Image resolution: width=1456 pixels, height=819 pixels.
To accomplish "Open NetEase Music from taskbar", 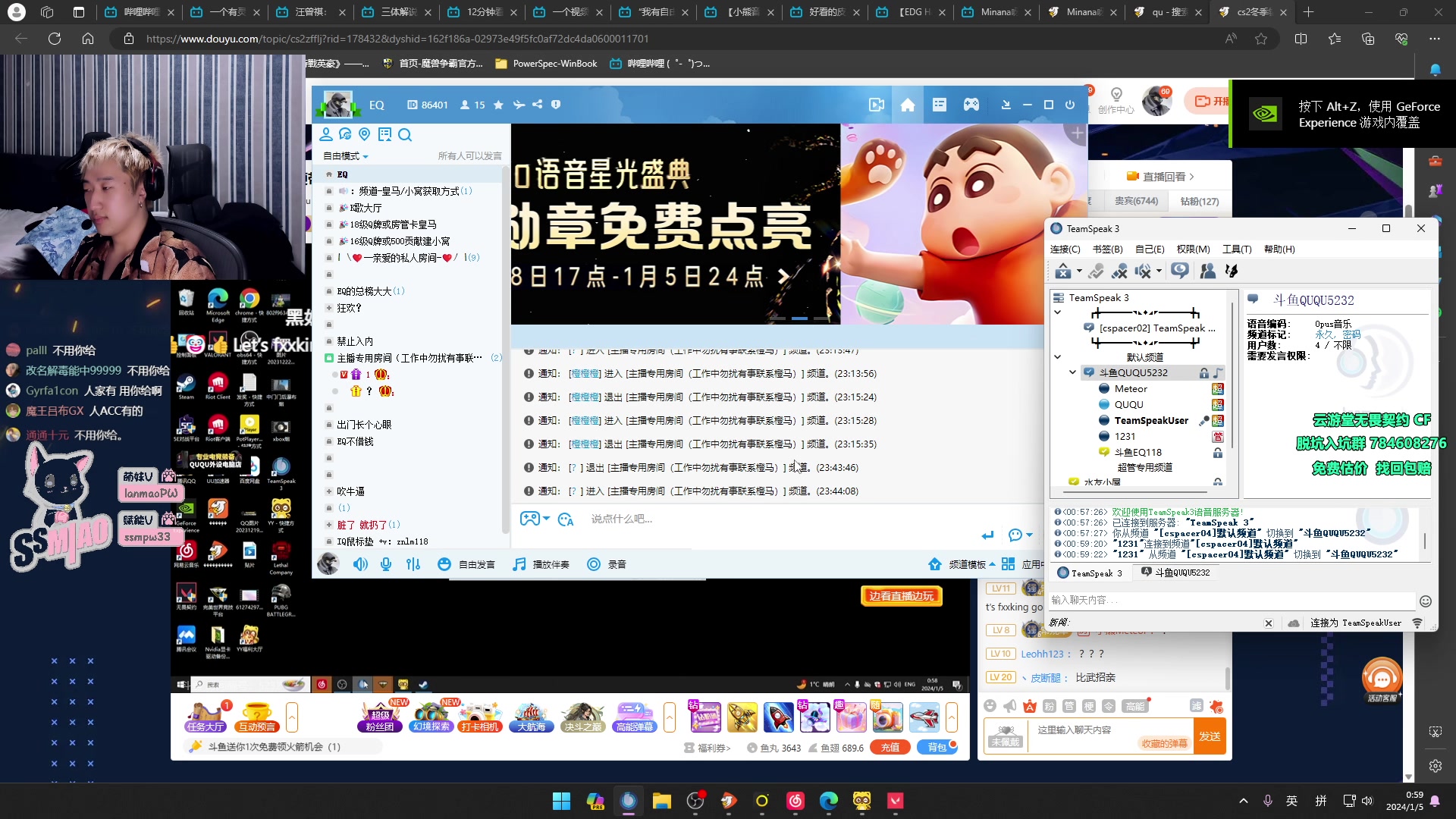I will tap(795, 801).
